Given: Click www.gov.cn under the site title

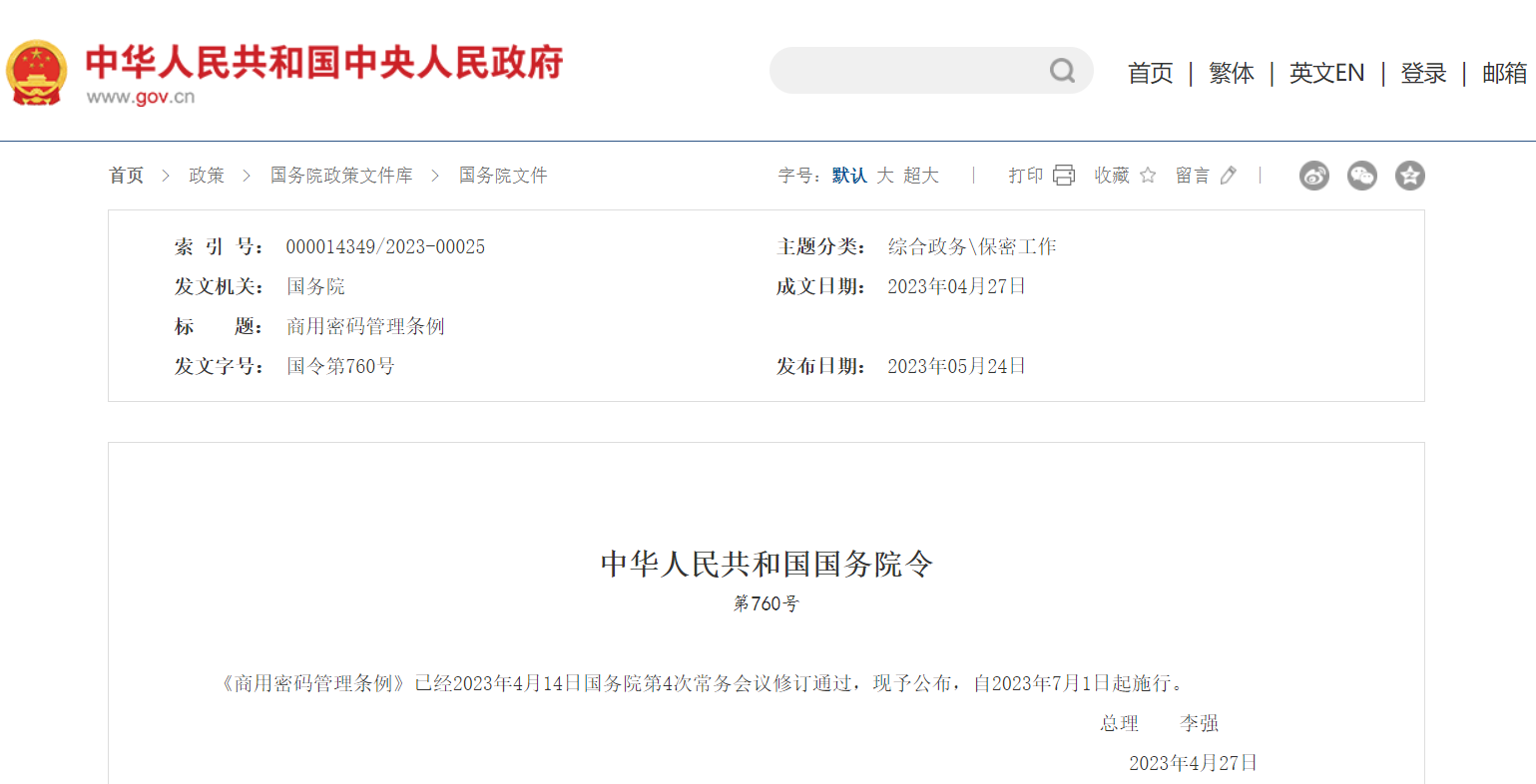Looking at the screenshot, I should click(141, 97).
